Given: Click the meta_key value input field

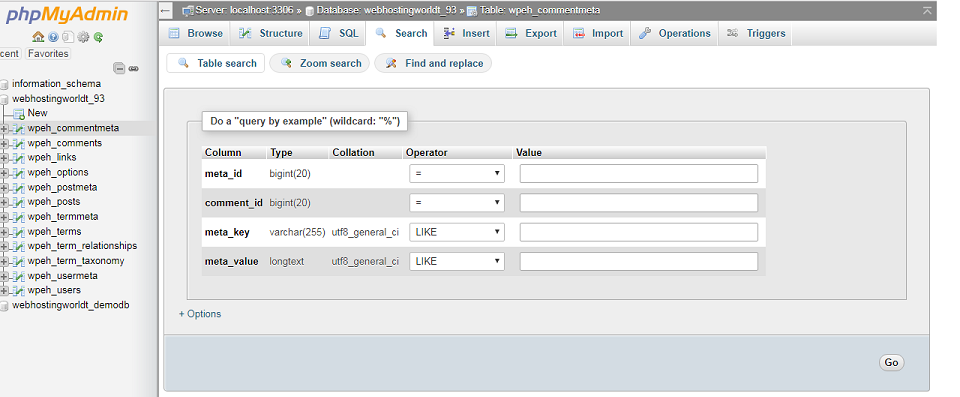Looking at the screenshot, I should [x=639, y=232].
